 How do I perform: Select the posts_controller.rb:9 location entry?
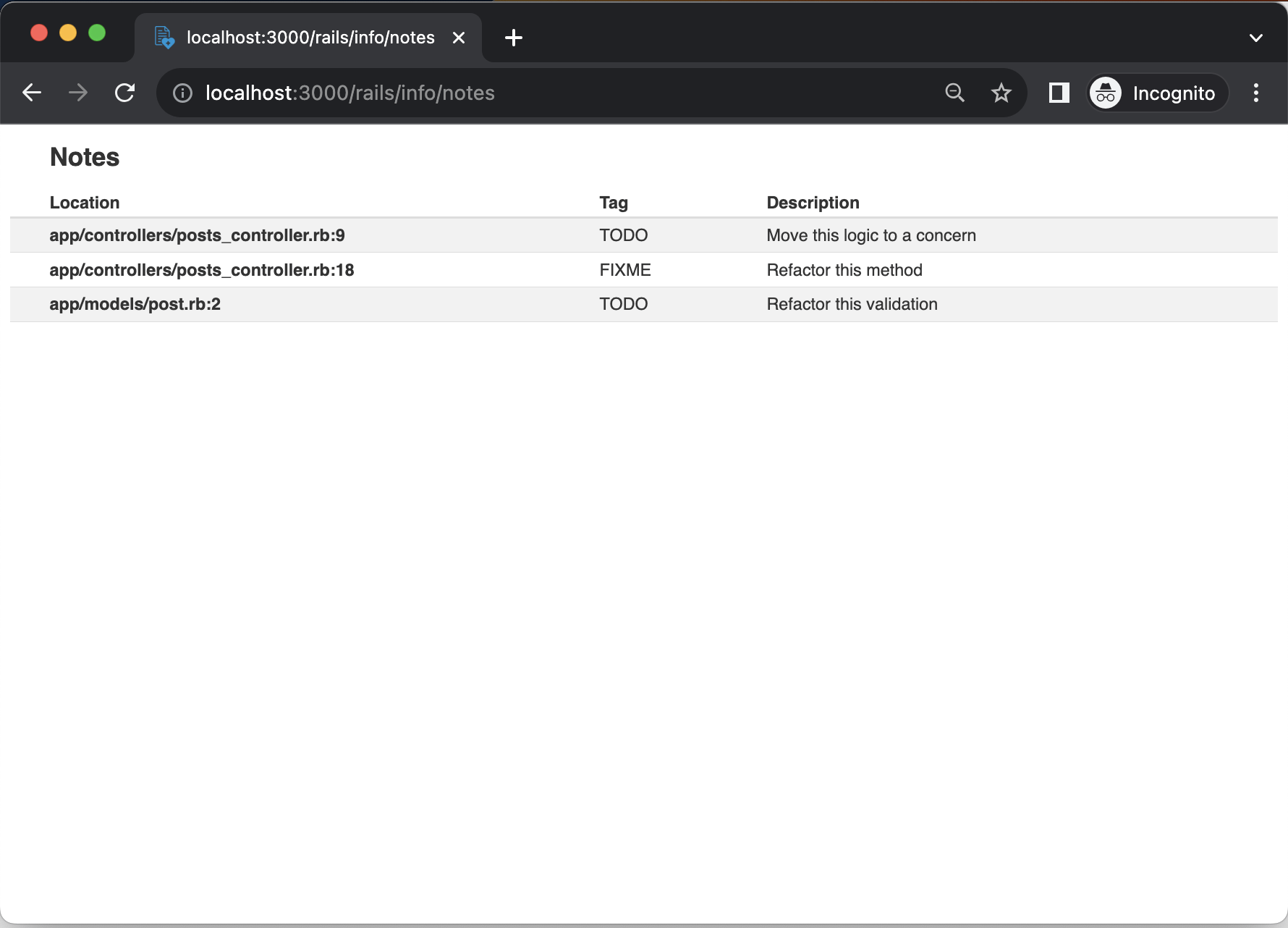coord(197,235)
